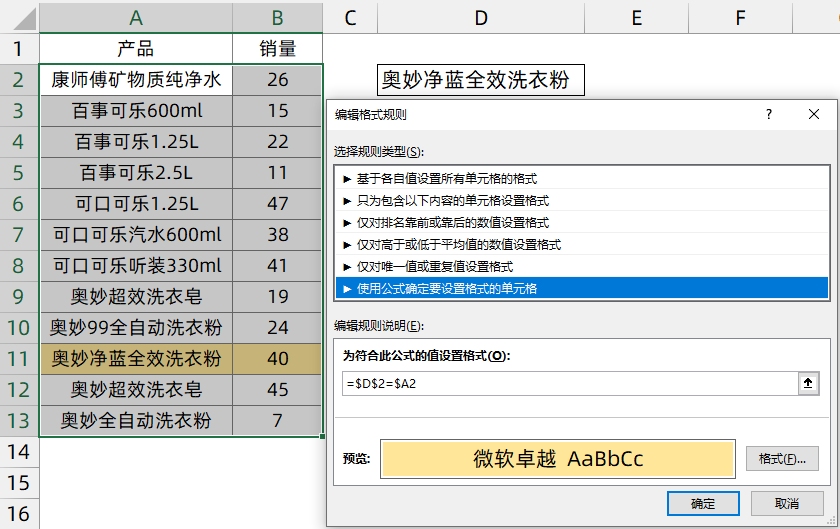Click sales value 38
Screen dimensions: 840x529
pyautogui.click(x=278, y=235)
